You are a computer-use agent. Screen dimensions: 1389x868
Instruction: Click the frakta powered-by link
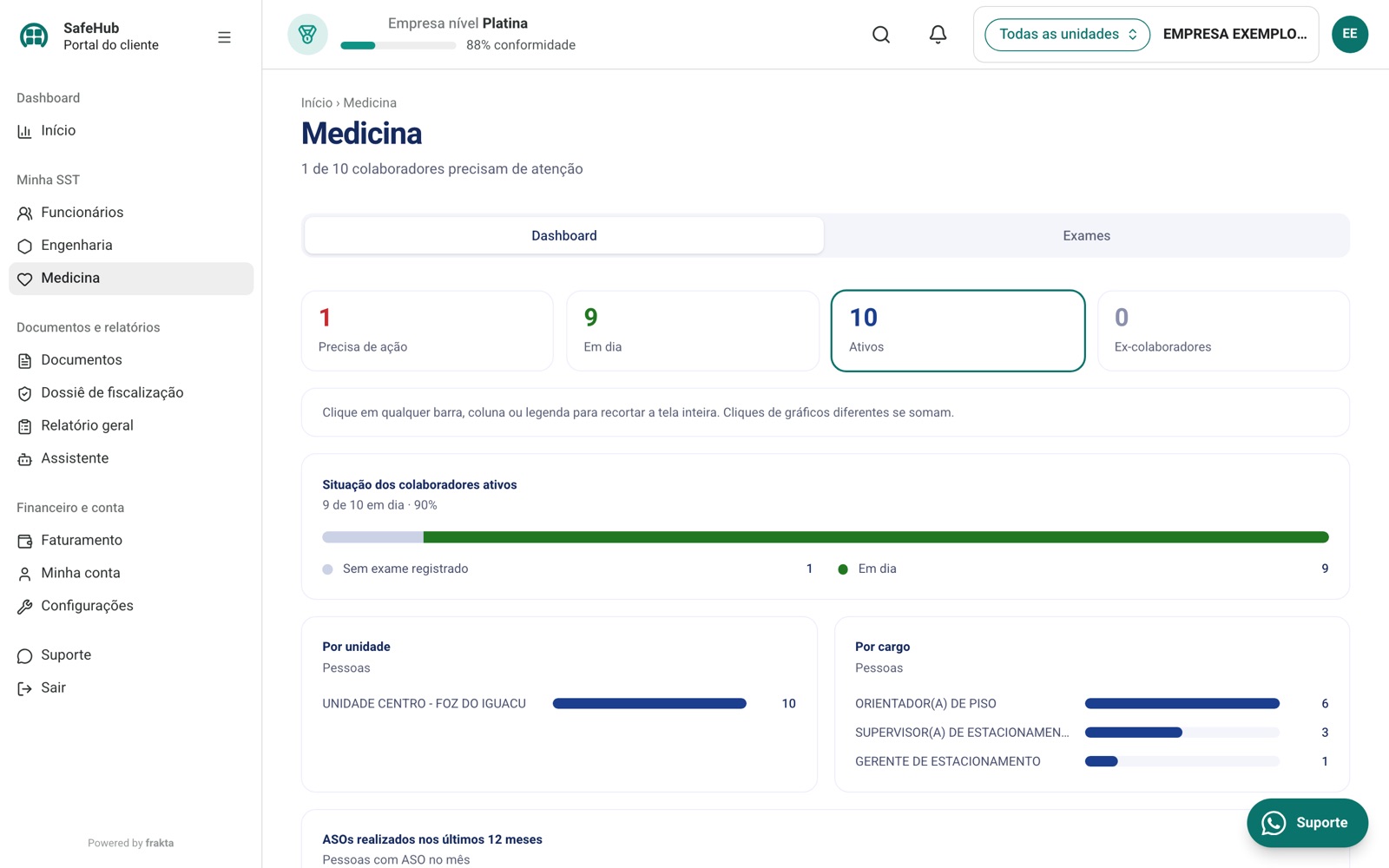coord(160,844)
